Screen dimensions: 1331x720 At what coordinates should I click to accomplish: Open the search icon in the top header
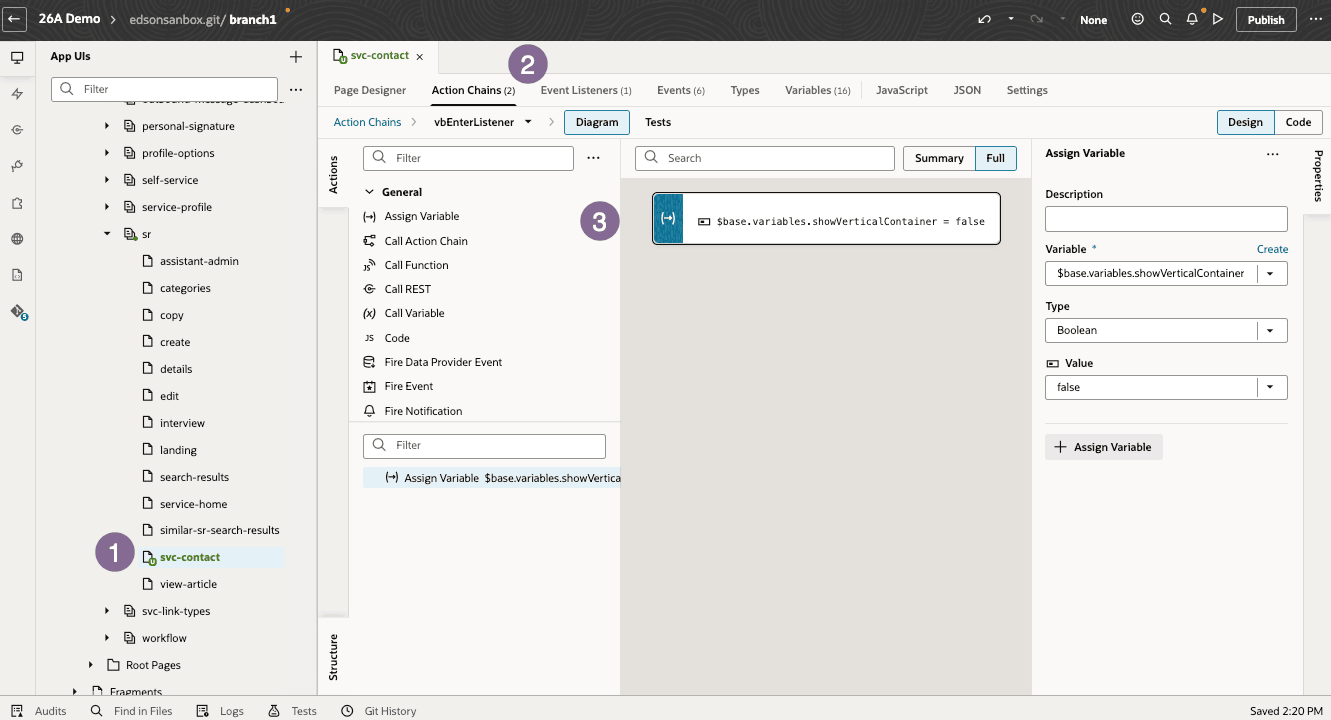(1164, 18)
